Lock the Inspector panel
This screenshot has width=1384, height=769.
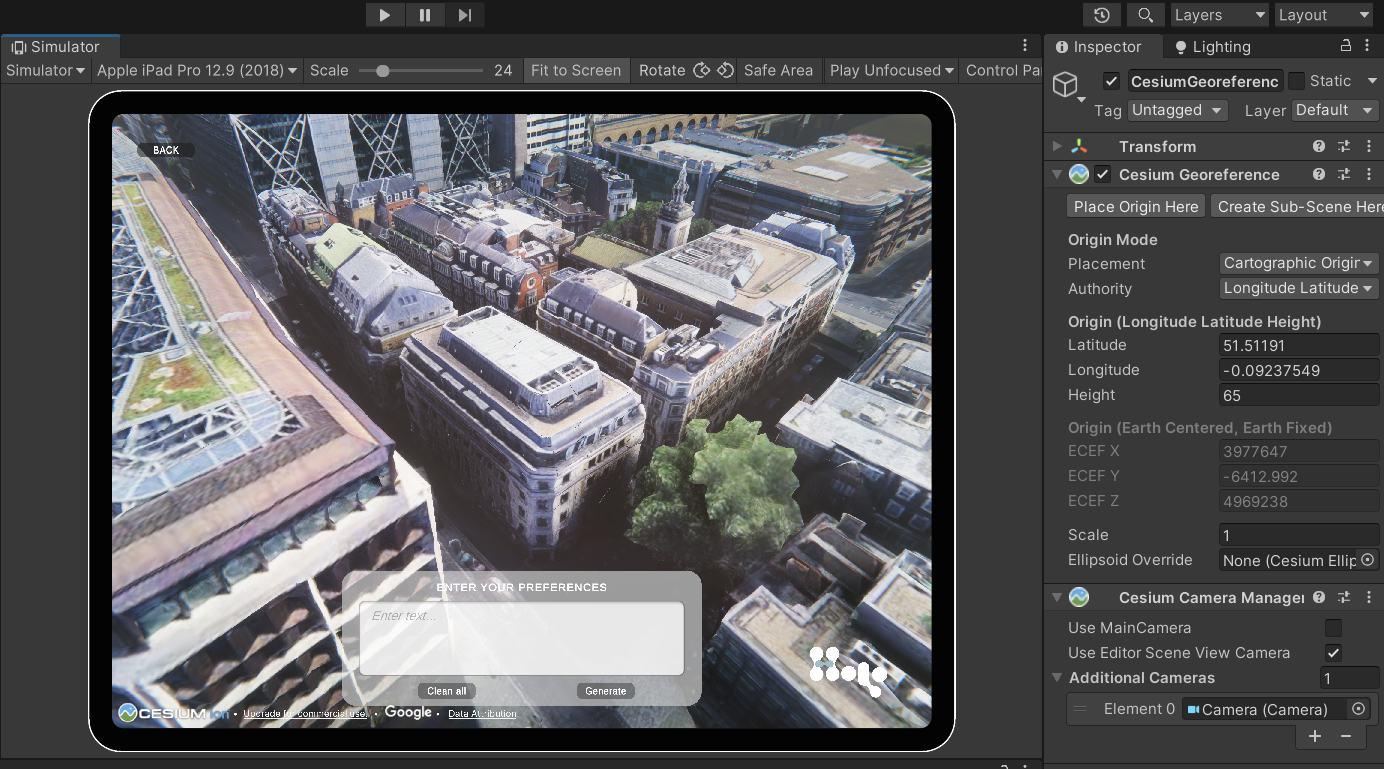pos(1346,46)
